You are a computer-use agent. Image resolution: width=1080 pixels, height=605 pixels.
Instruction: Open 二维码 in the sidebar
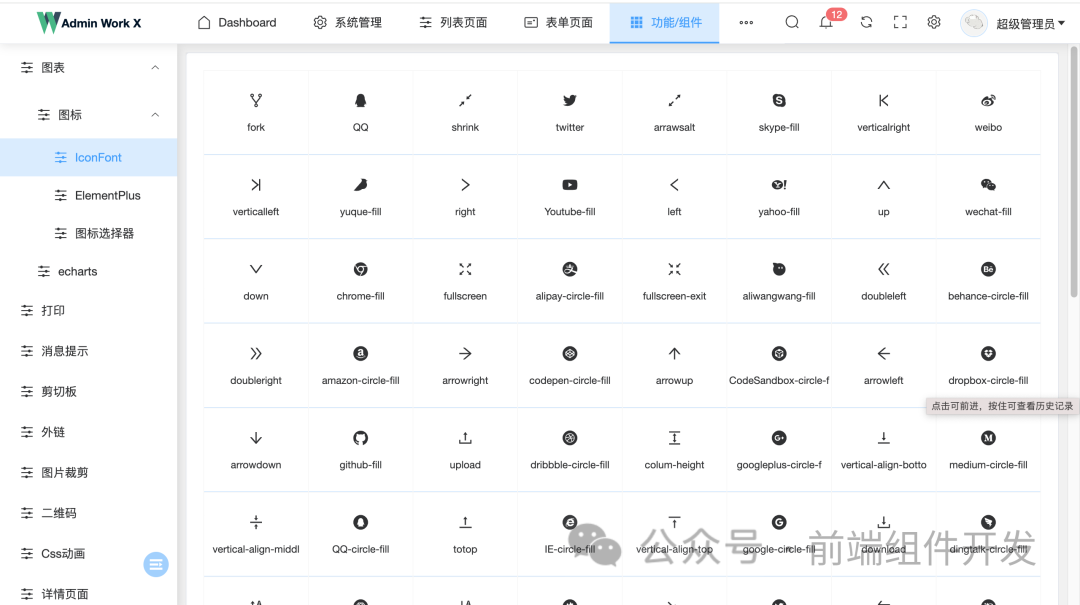88,513
